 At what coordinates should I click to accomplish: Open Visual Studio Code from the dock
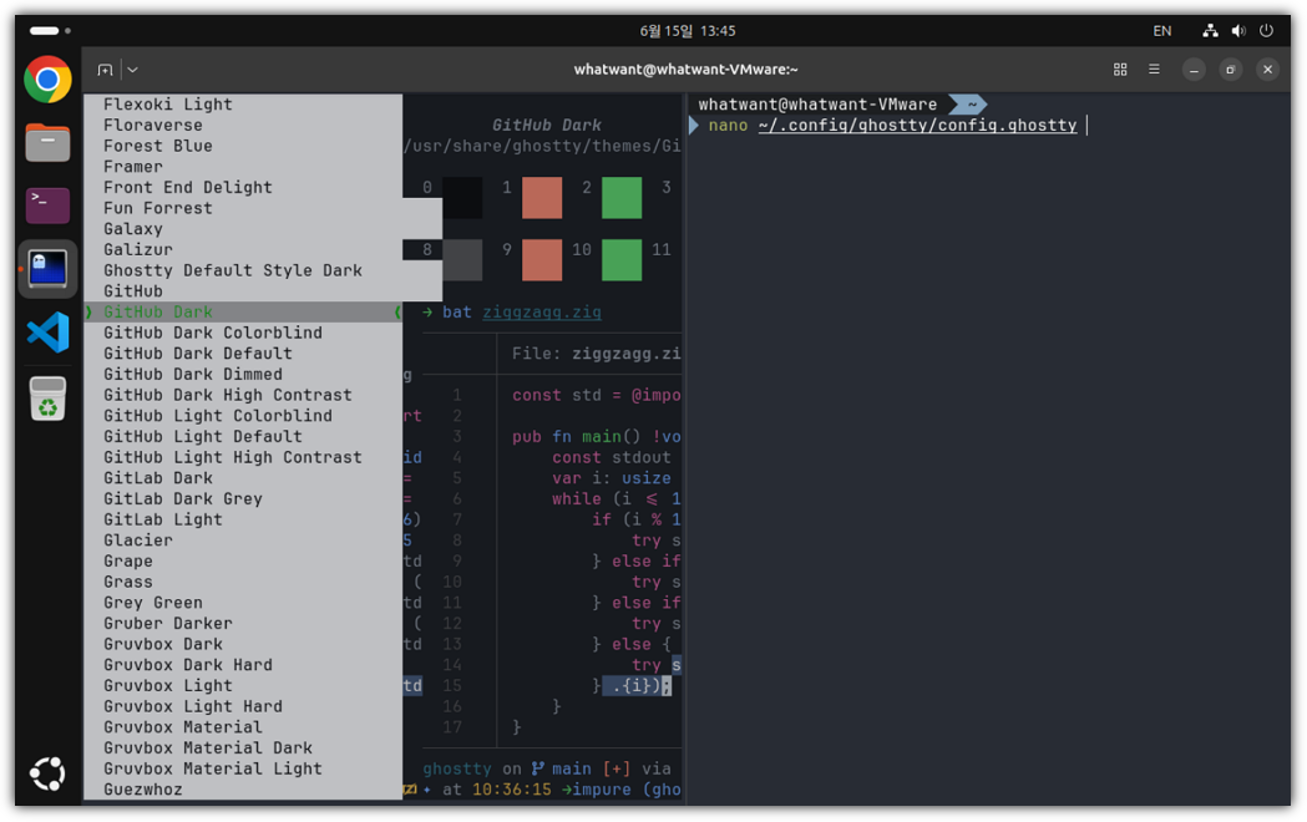[x=47, y=332]
